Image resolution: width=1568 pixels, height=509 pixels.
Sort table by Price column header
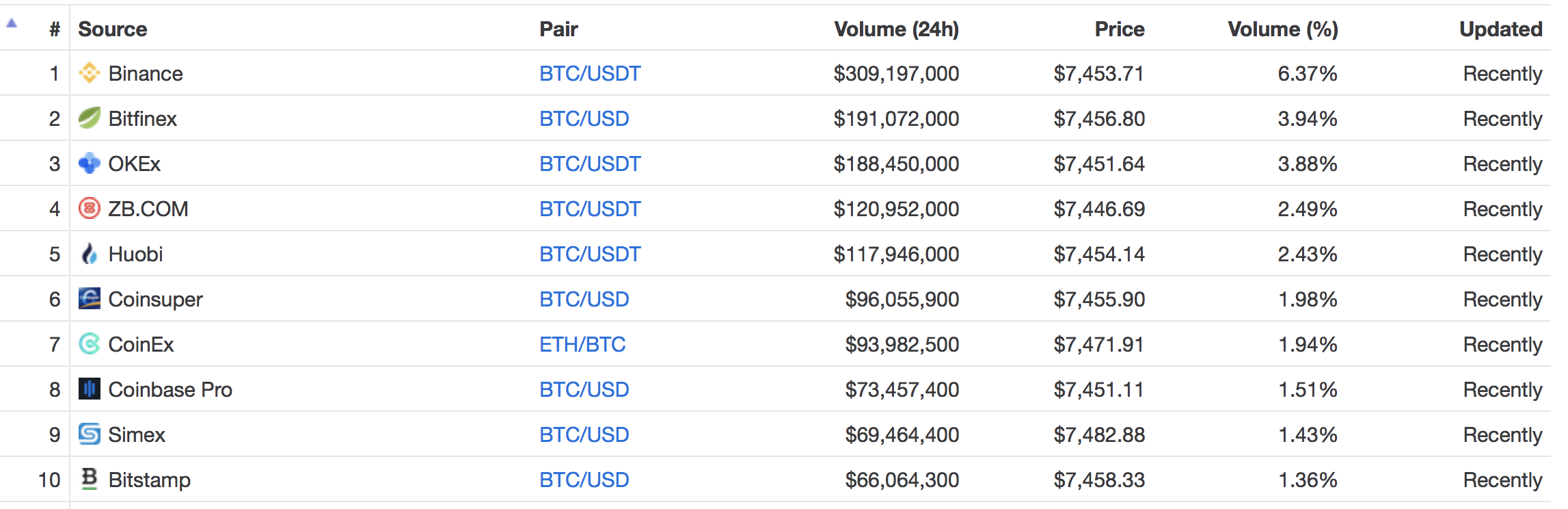tap(1120, 29)
